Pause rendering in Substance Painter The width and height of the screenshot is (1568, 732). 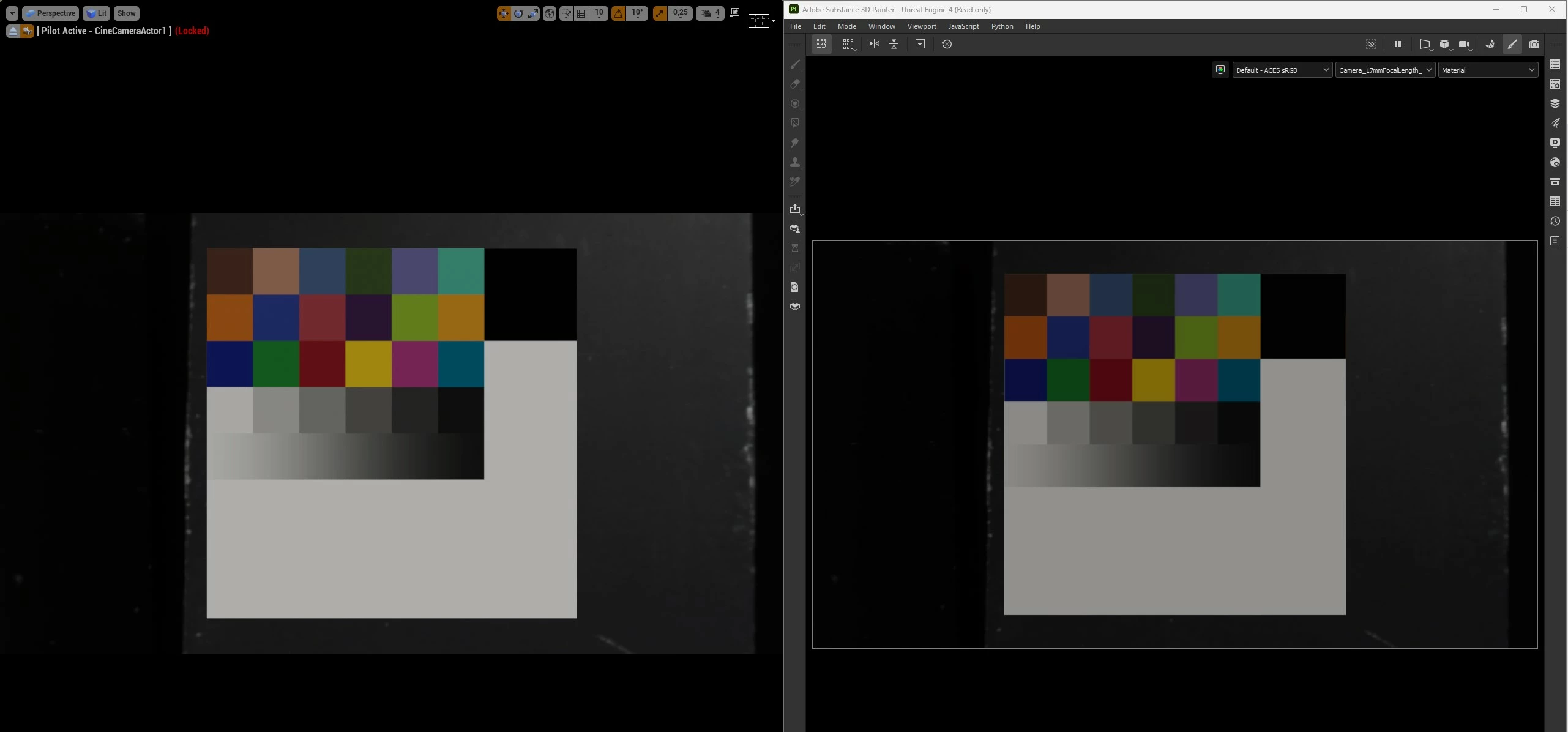1398,44
